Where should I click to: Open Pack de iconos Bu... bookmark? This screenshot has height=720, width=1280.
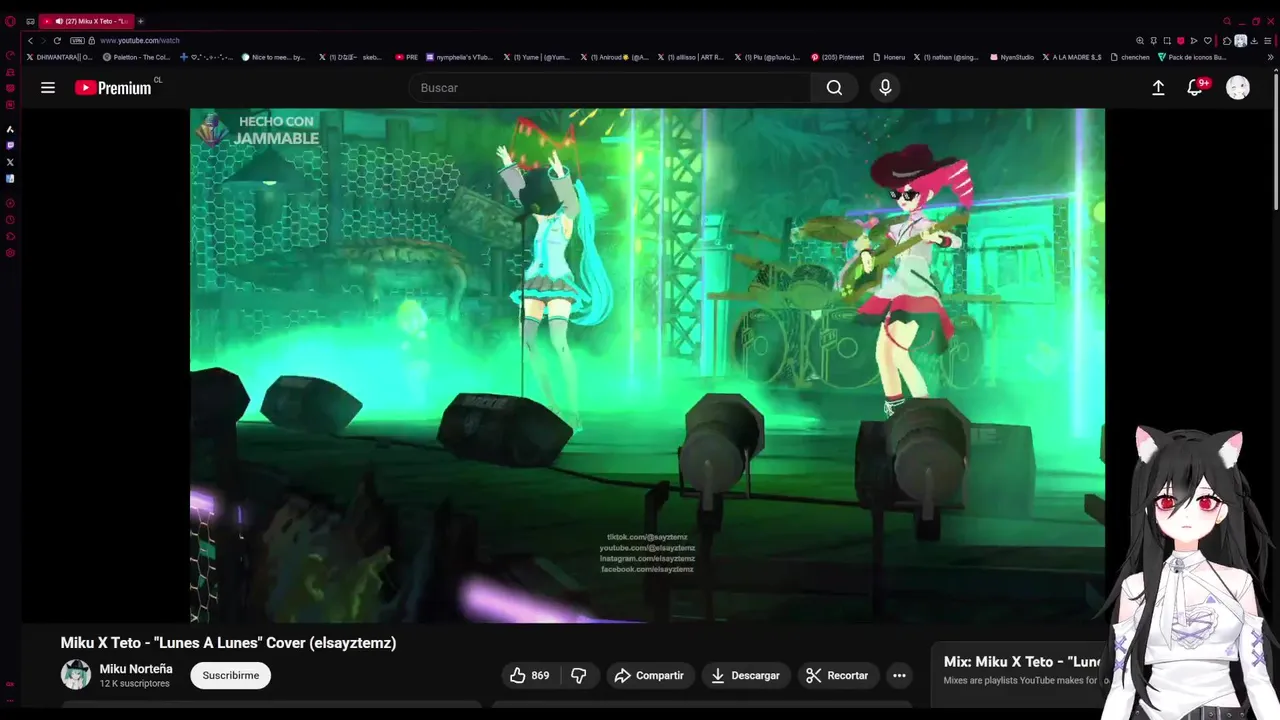click(1192, 57)
